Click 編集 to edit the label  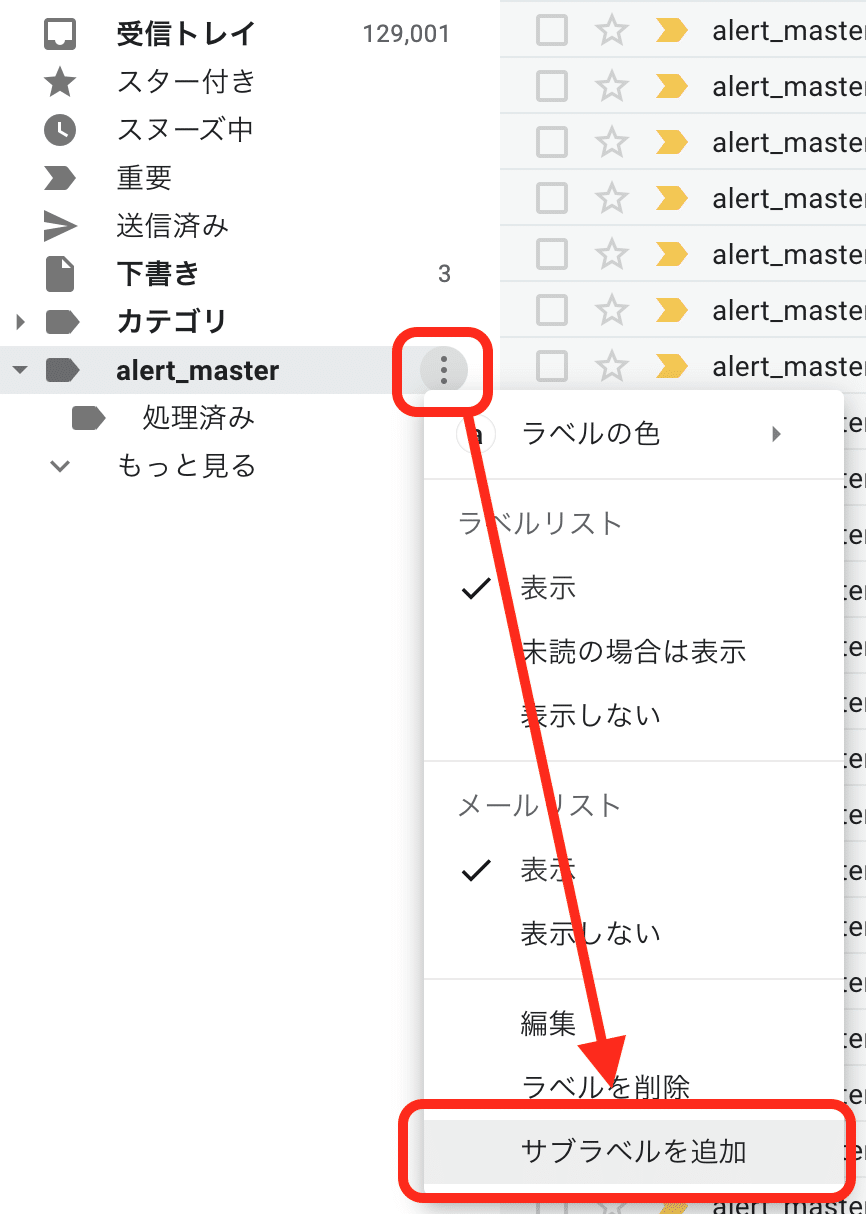point(548,1024)
